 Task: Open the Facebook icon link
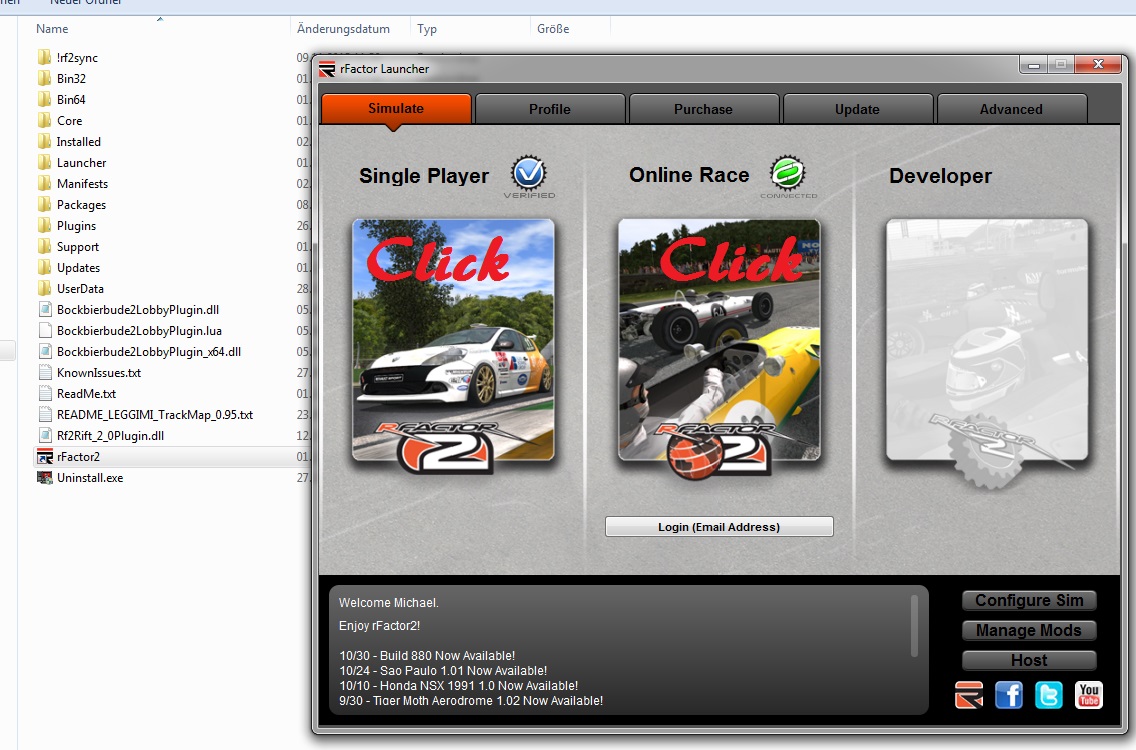click(x=1009, y=694)
